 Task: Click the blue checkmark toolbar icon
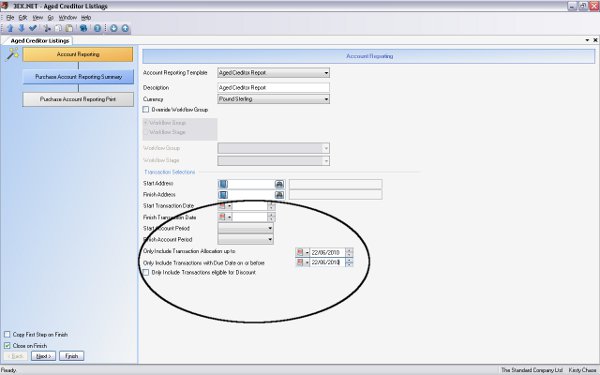coord(33,28)
